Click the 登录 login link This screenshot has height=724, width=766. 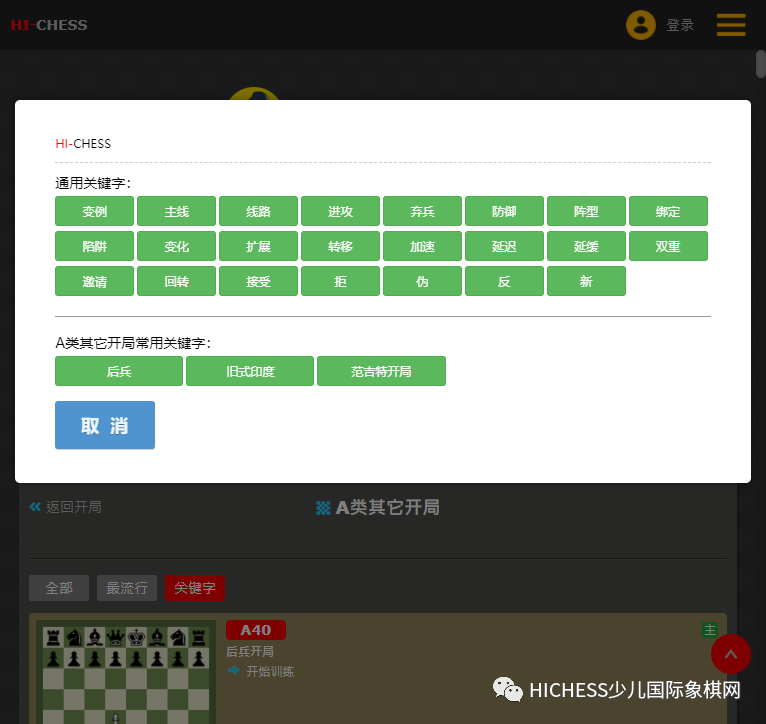(680, 25)
